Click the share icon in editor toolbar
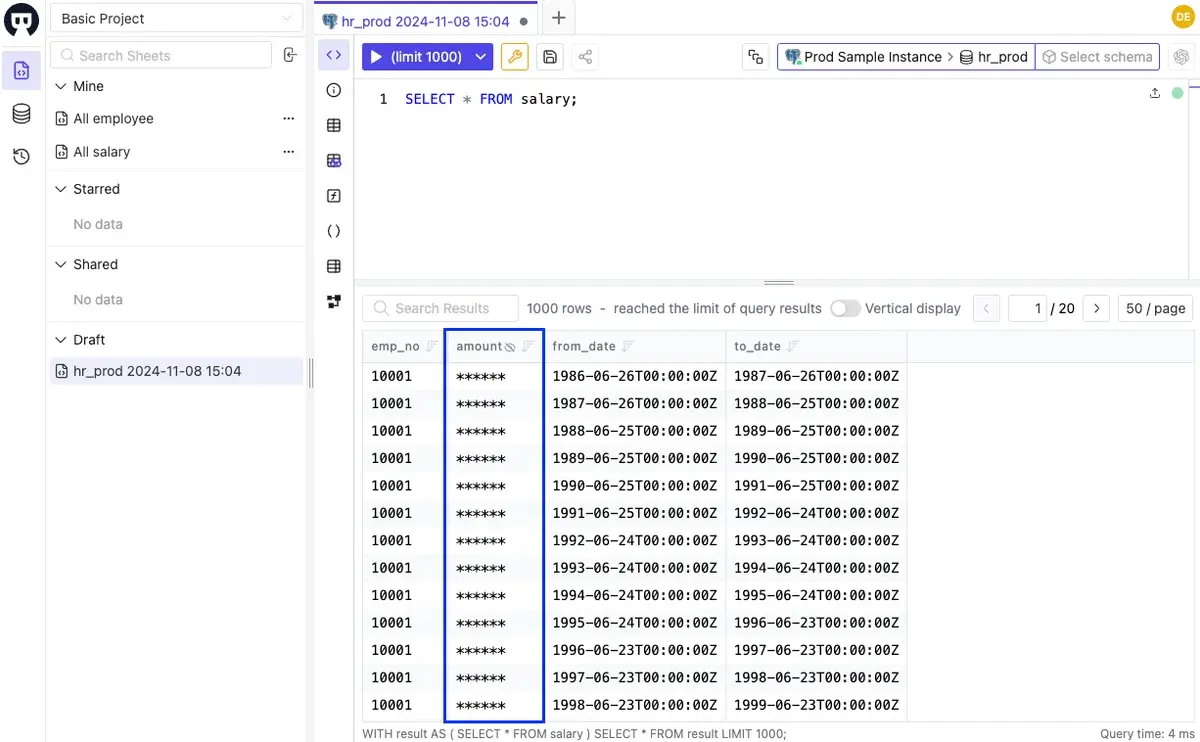Screen dimensions: 1200x742 (585, 57)
